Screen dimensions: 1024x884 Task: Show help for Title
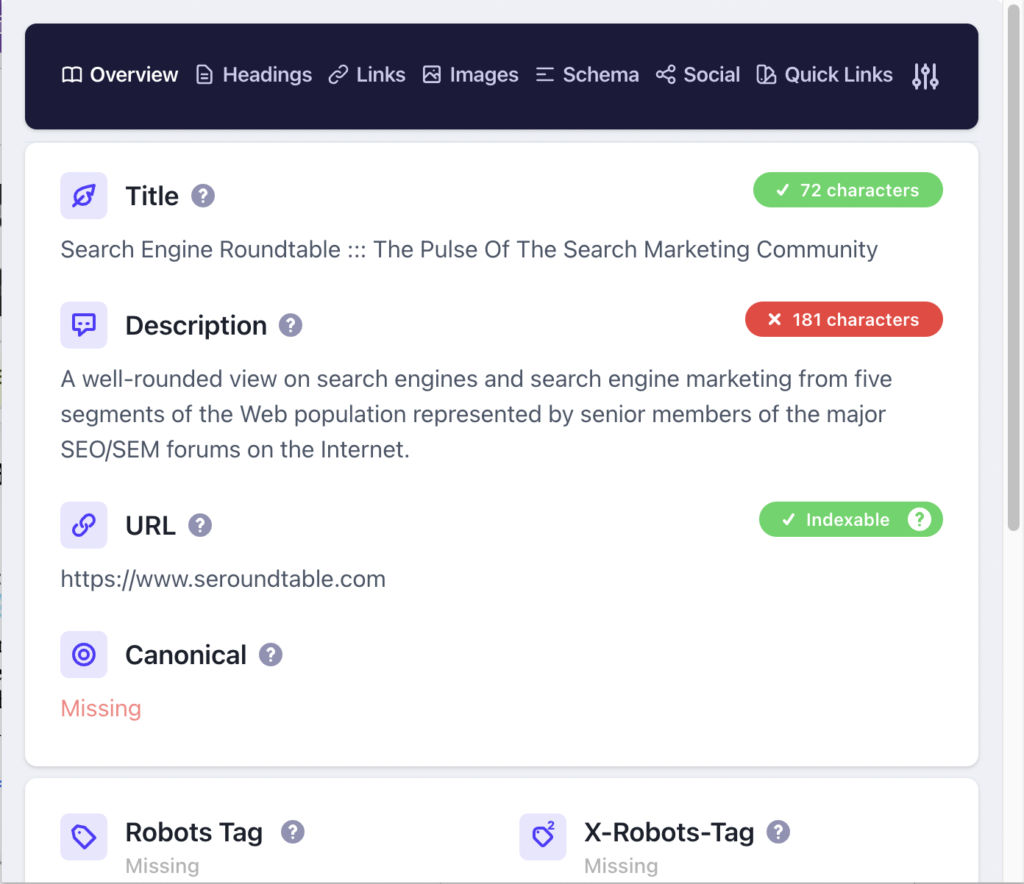pos(203,196)
